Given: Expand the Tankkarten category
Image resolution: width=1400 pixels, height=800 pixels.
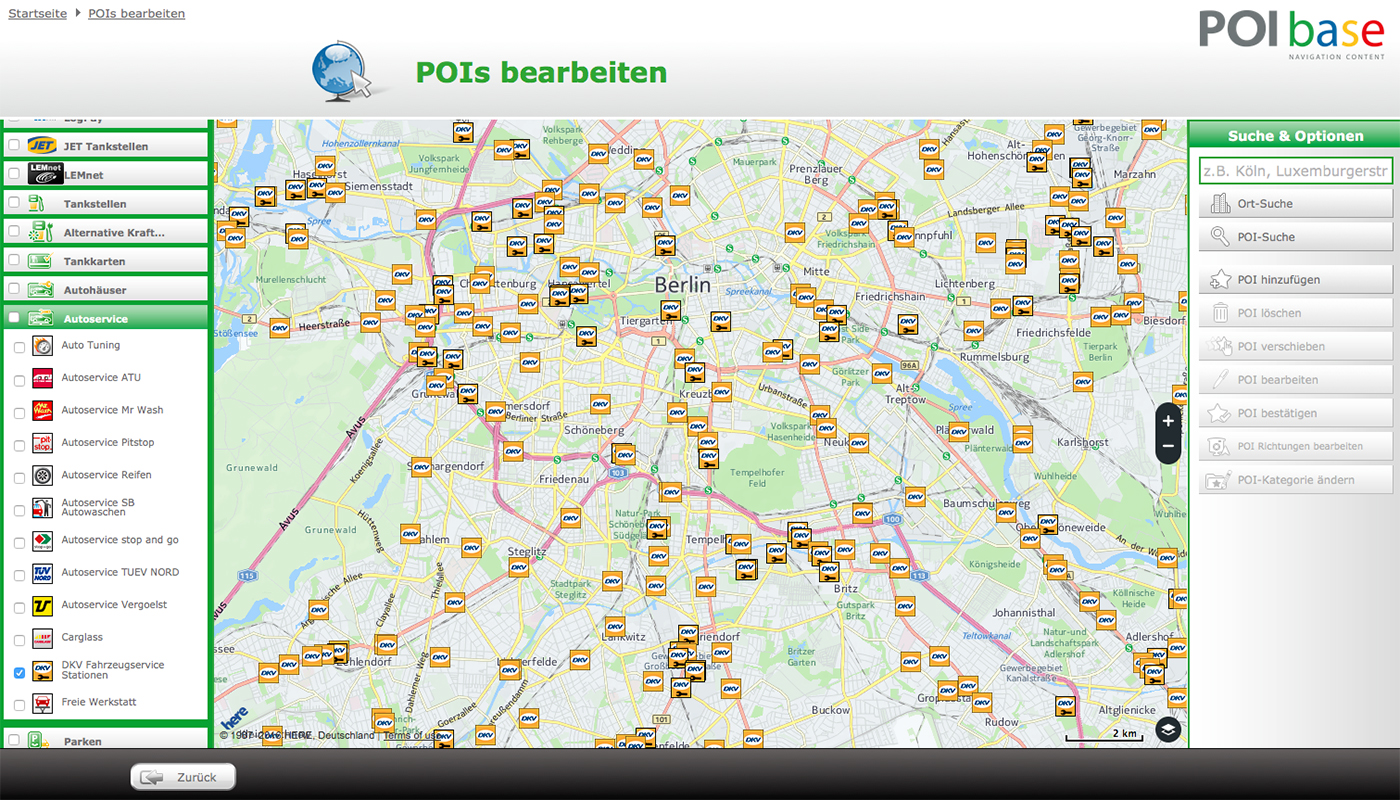Looking at the screenshot, I should (95, 261).
